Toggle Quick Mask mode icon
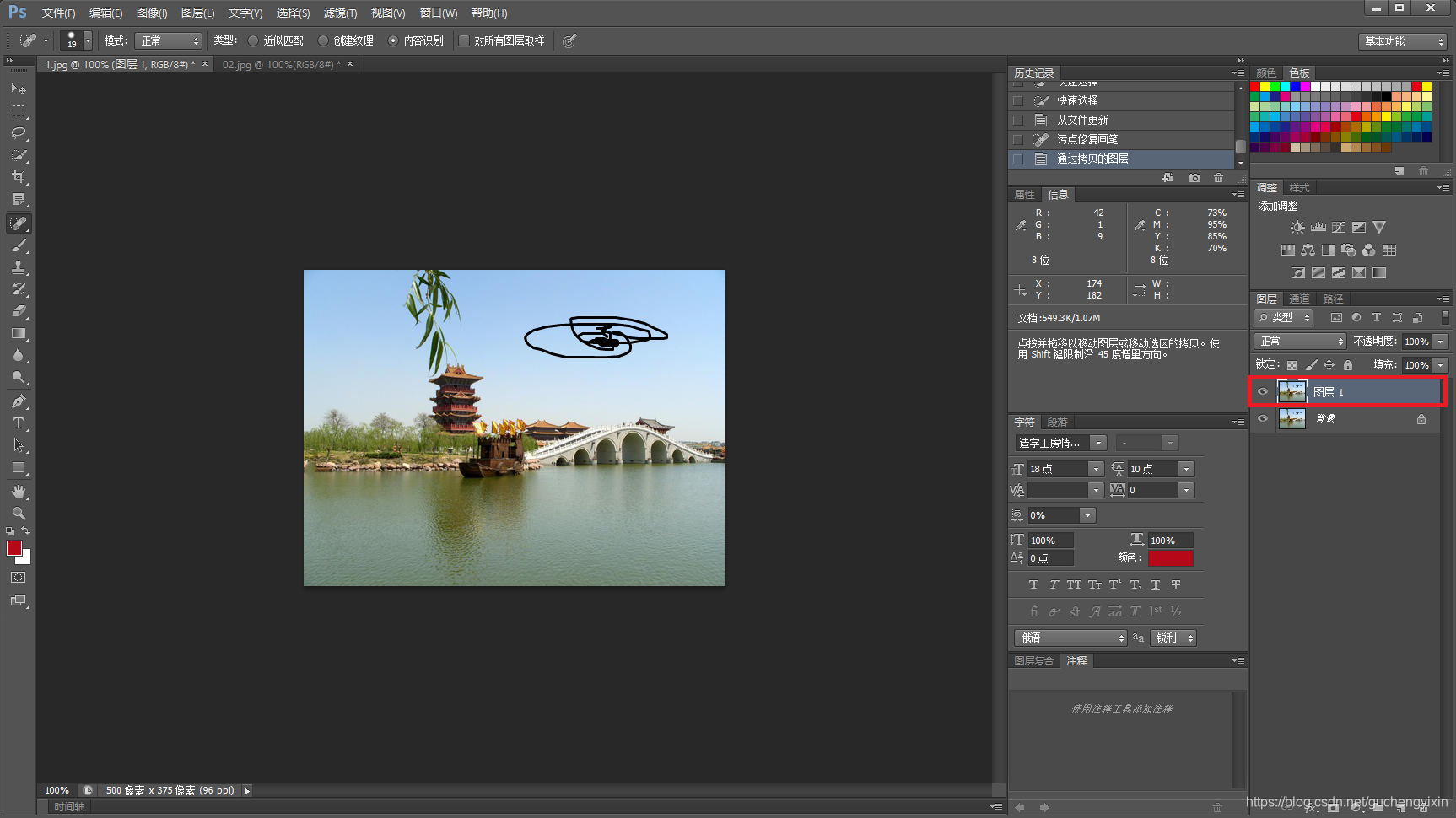The width and height of the screenshot is (1456, 818). pos(19,578)
